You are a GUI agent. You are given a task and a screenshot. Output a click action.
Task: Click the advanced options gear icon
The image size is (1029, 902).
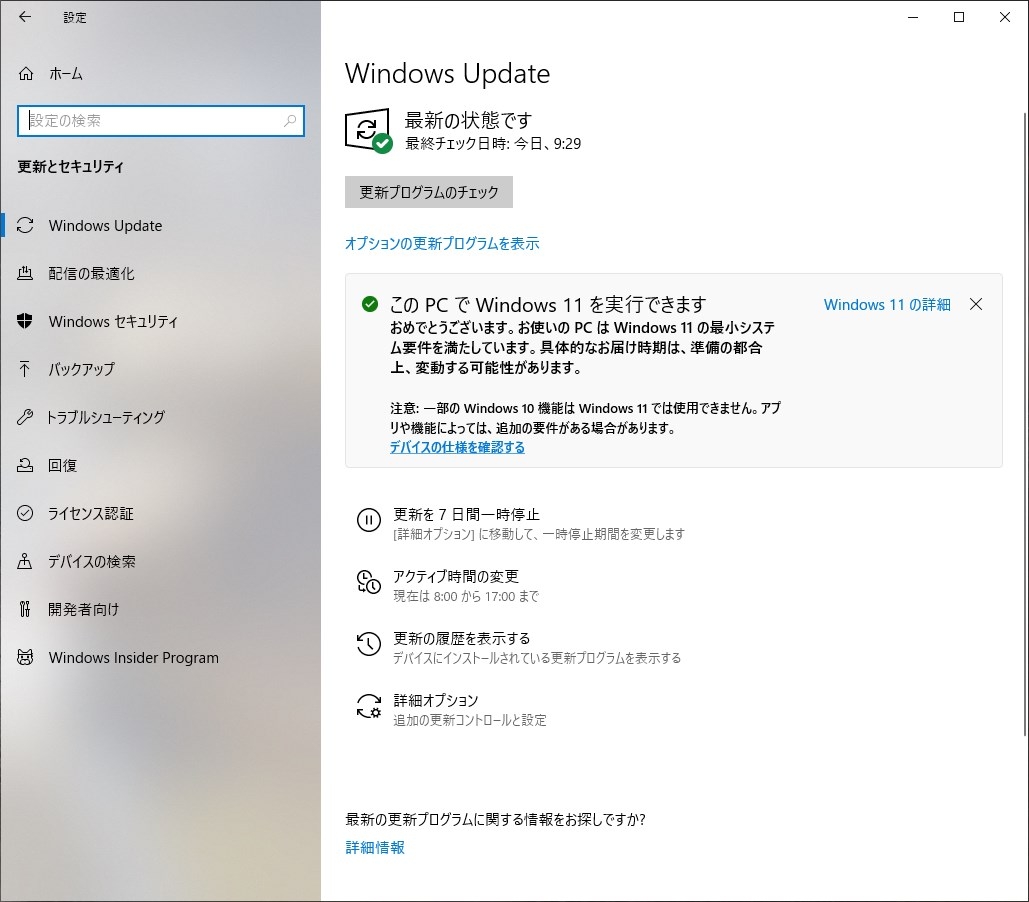368,706
